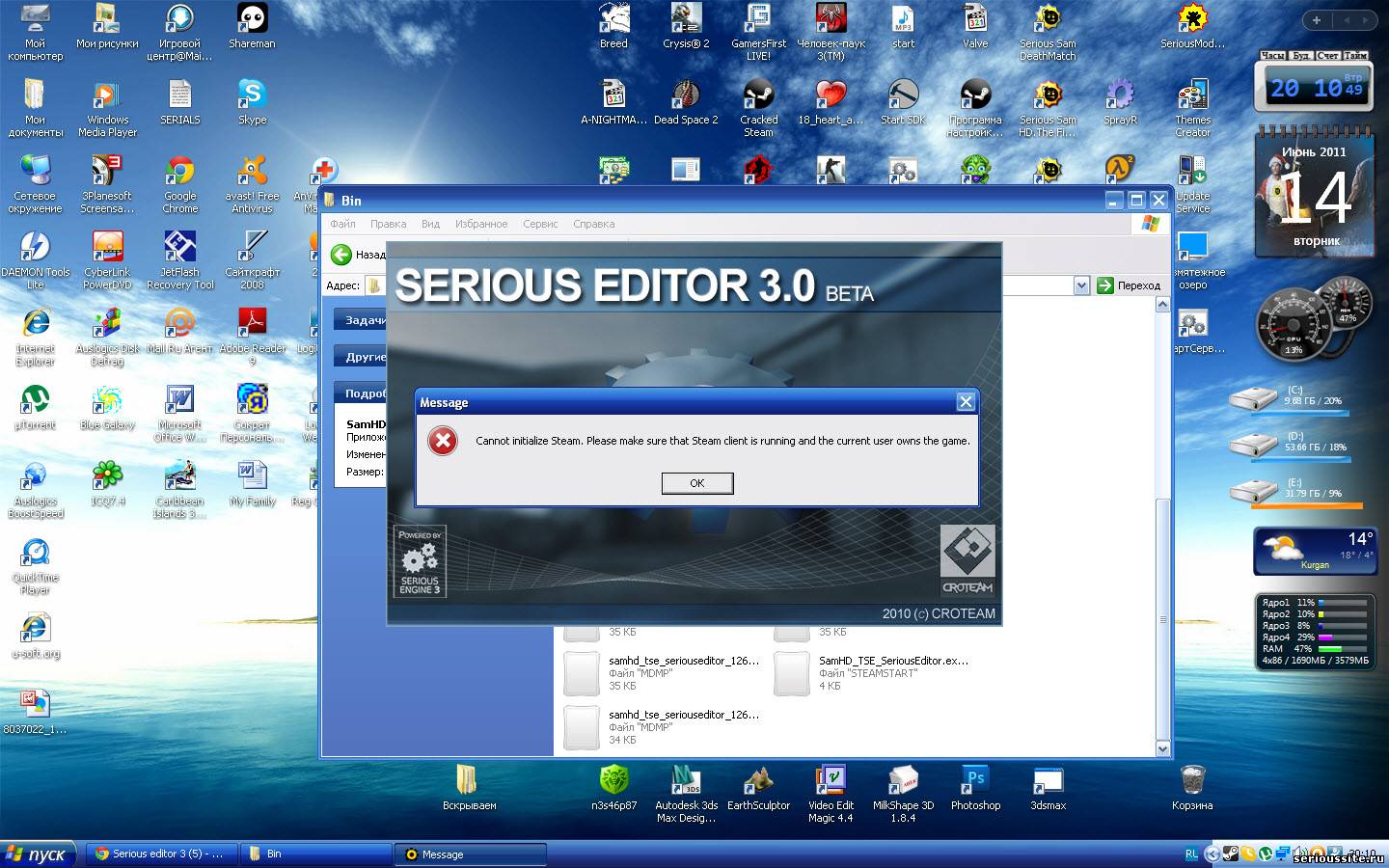
Task: Open the Вид menu in Bin window
Action: [x=430, y=224]
